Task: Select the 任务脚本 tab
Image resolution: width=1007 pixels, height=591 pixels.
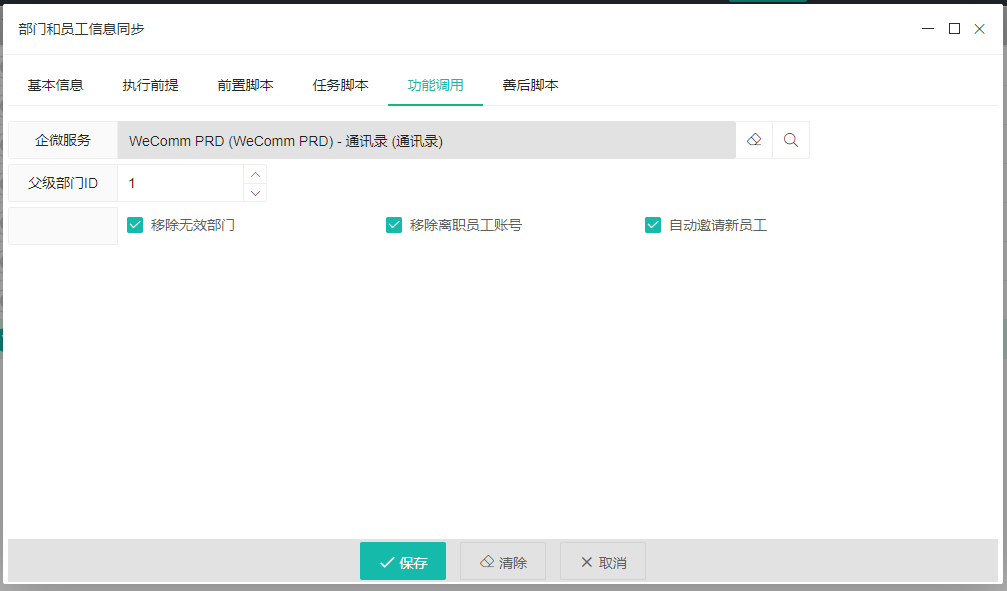Action: tap(340, 85)
